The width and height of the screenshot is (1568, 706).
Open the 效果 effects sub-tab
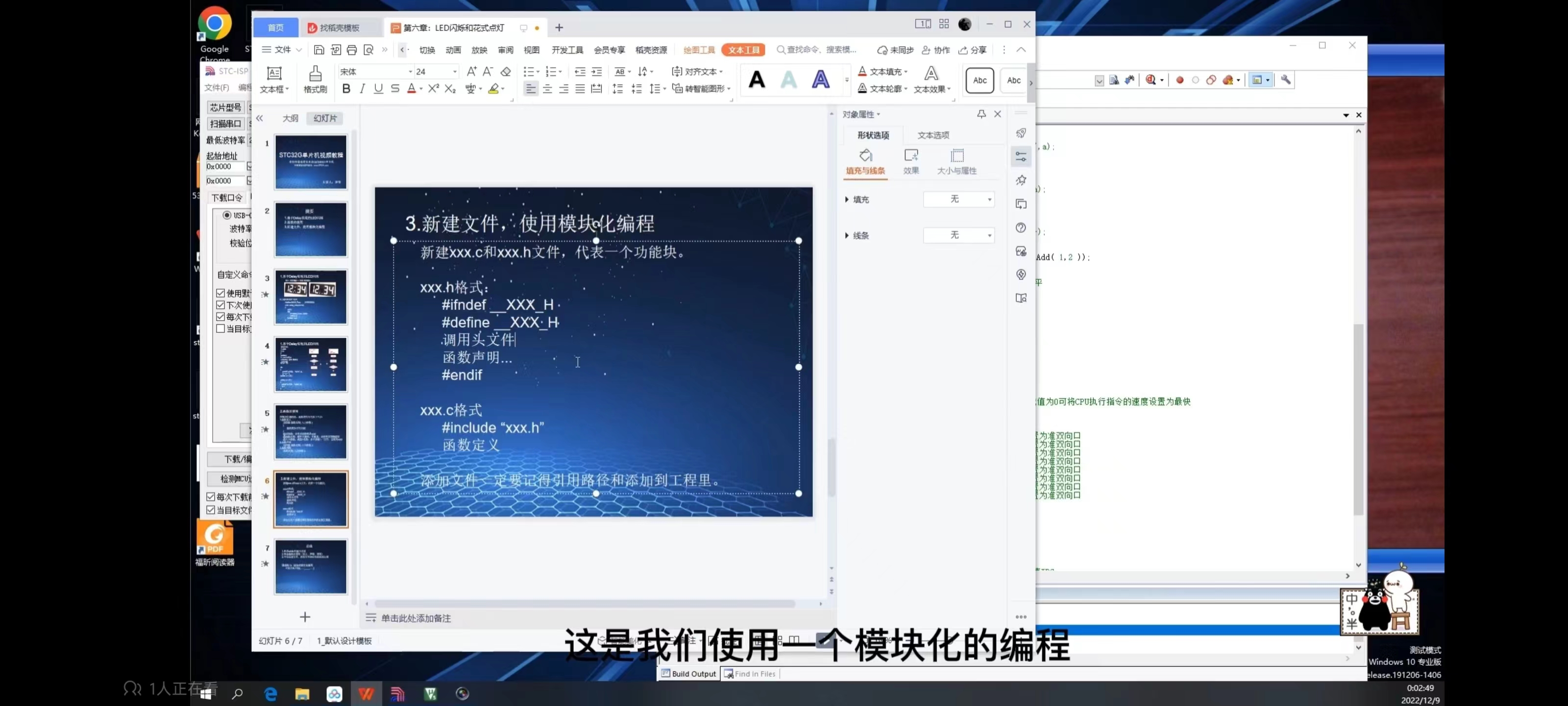tap(910, 161)
